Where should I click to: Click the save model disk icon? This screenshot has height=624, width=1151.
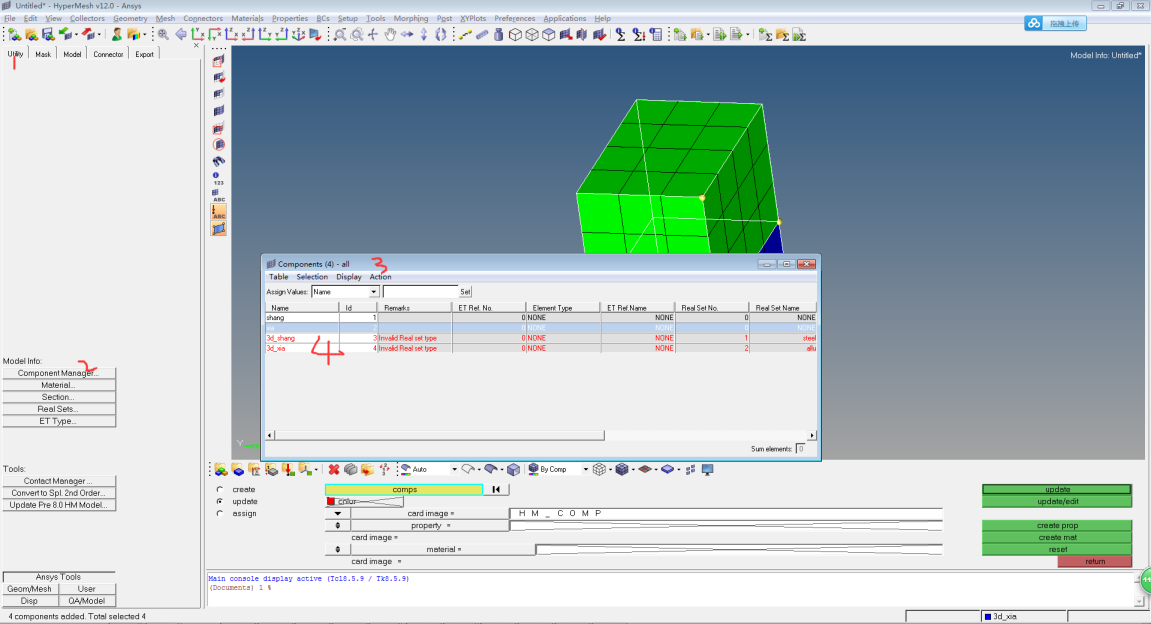pyautogui.click(x=47, y=35)
